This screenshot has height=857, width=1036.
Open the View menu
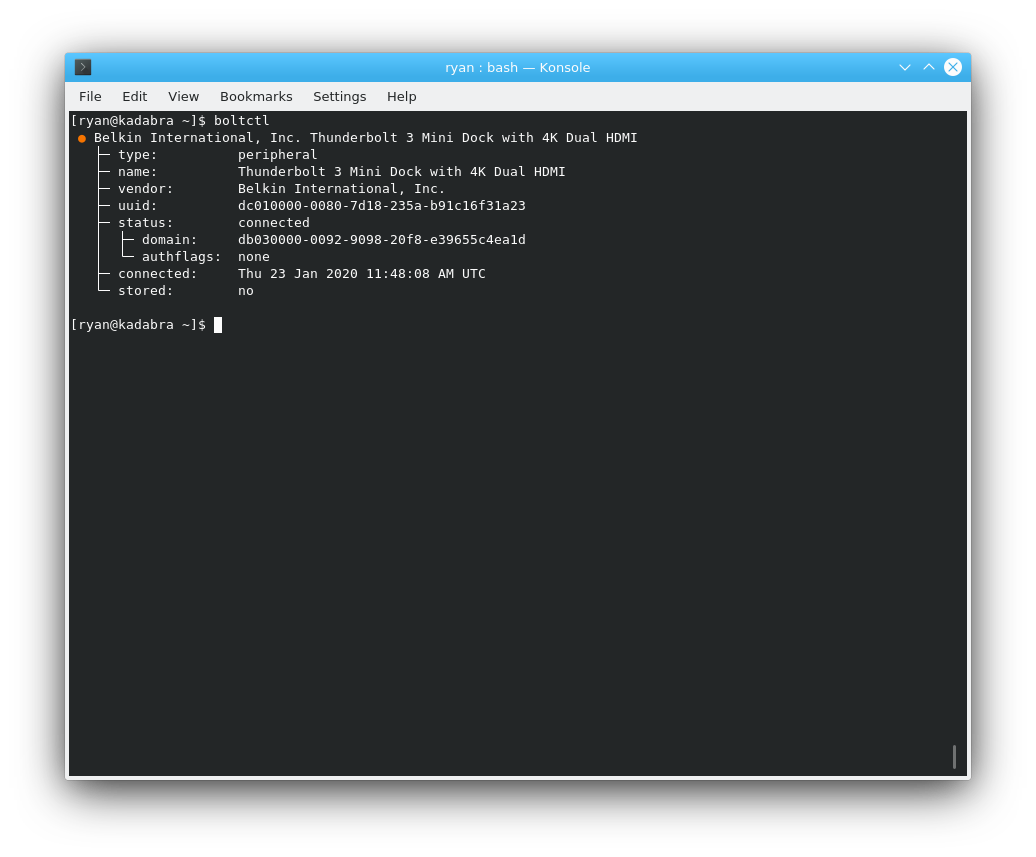click(x=183, y=97)
